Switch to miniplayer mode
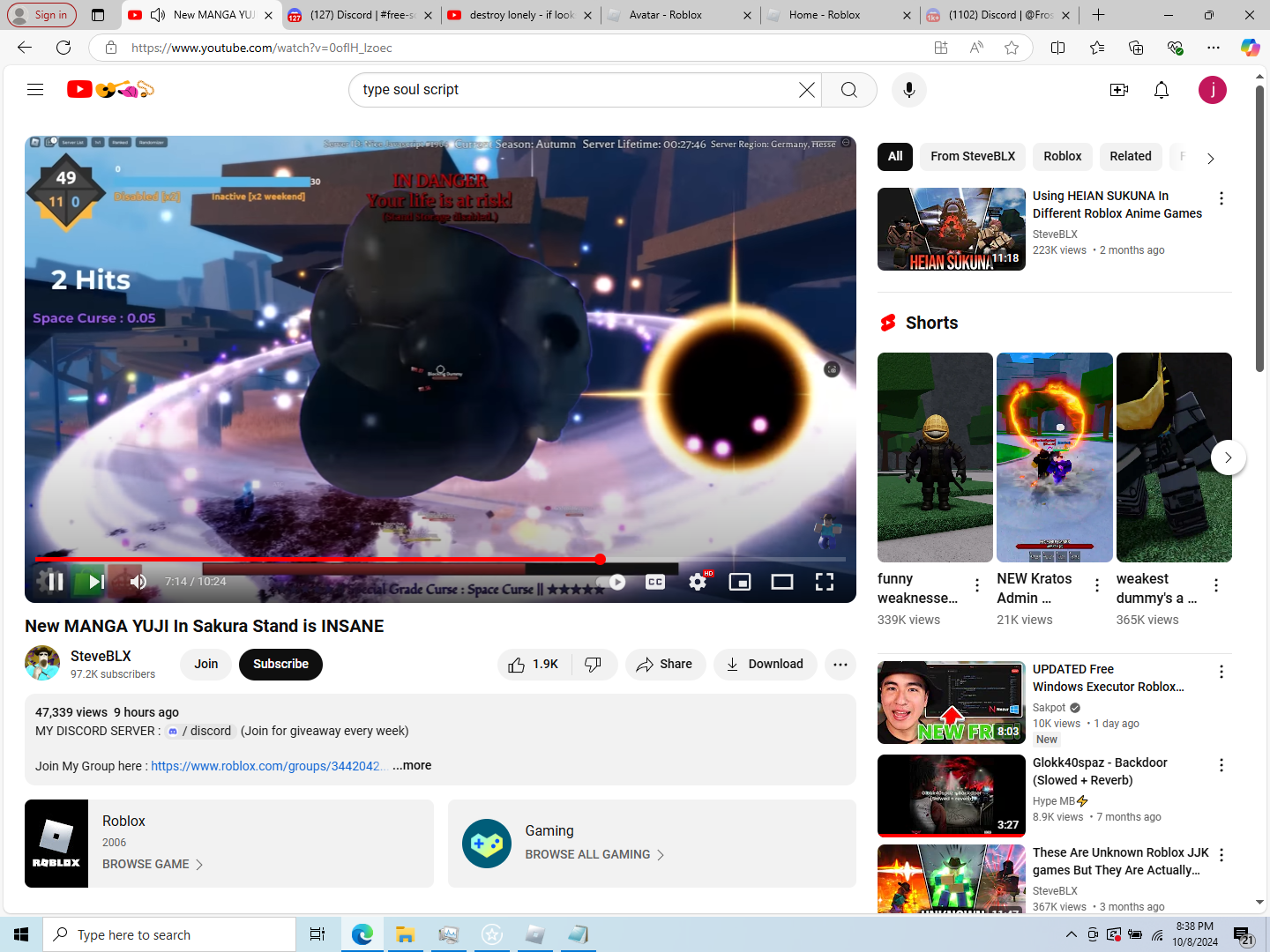Screen dimensions: 1270x952 (x=740, y=582)
